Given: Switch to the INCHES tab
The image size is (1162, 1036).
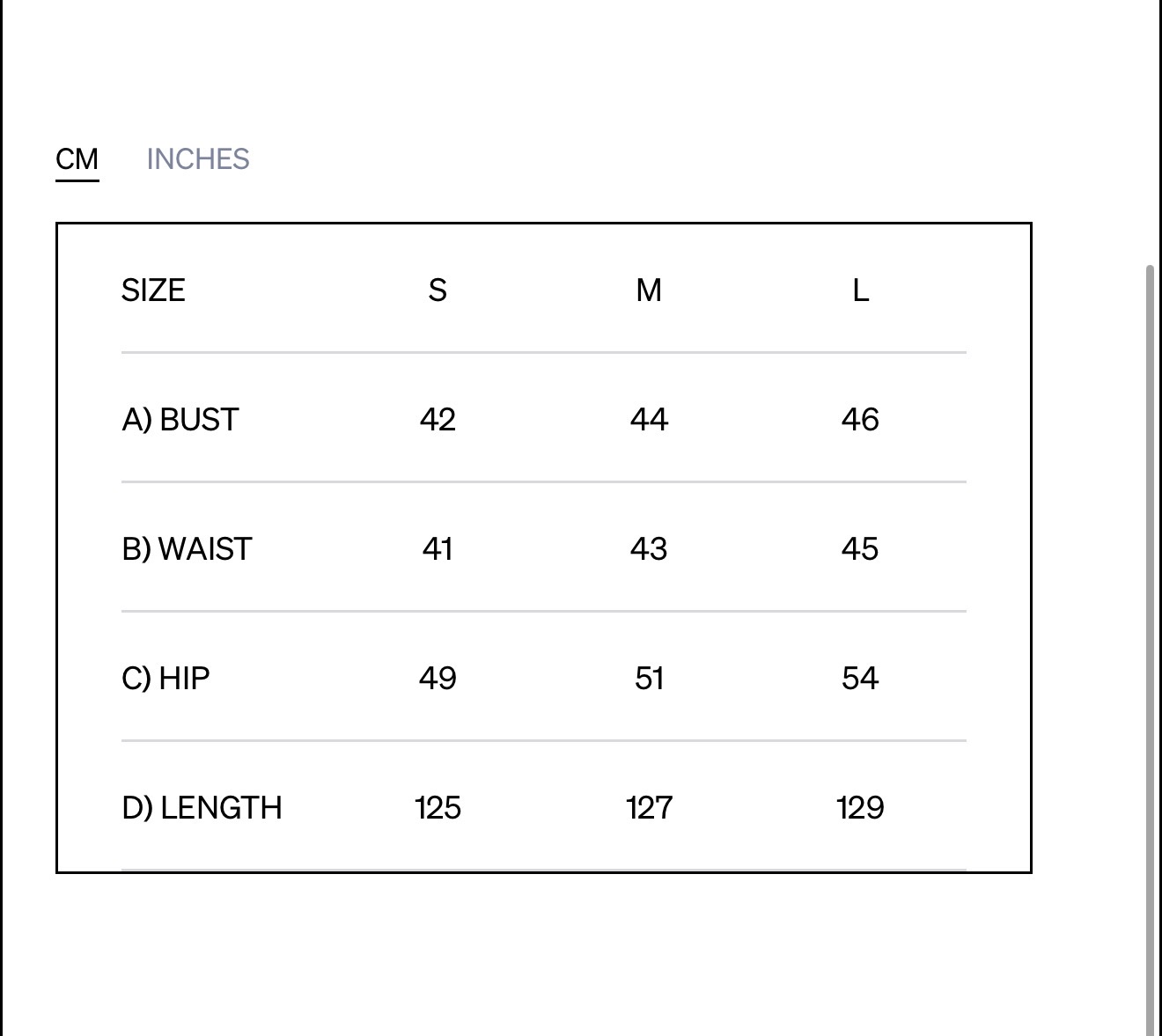Looking at the screenshot, I should (x=198, y=159).
